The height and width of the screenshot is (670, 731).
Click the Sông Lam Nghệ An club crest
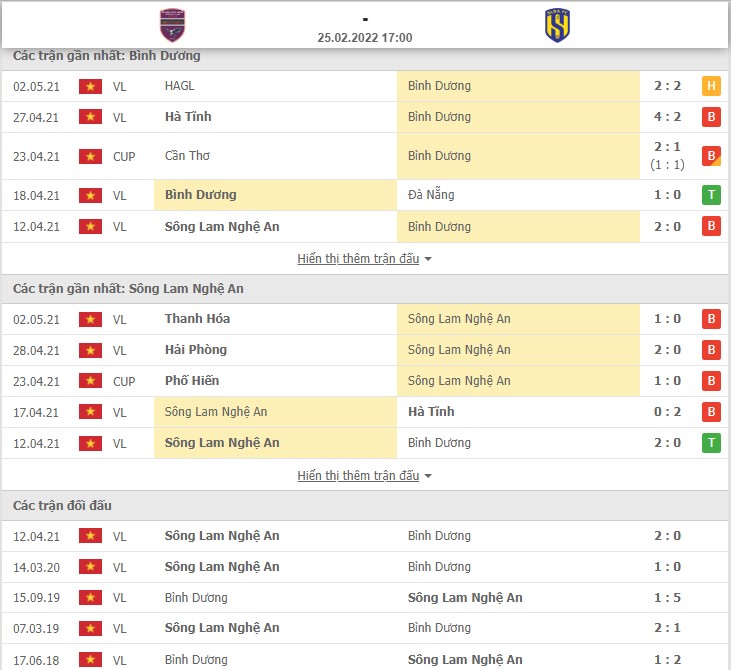pos(557,25)
